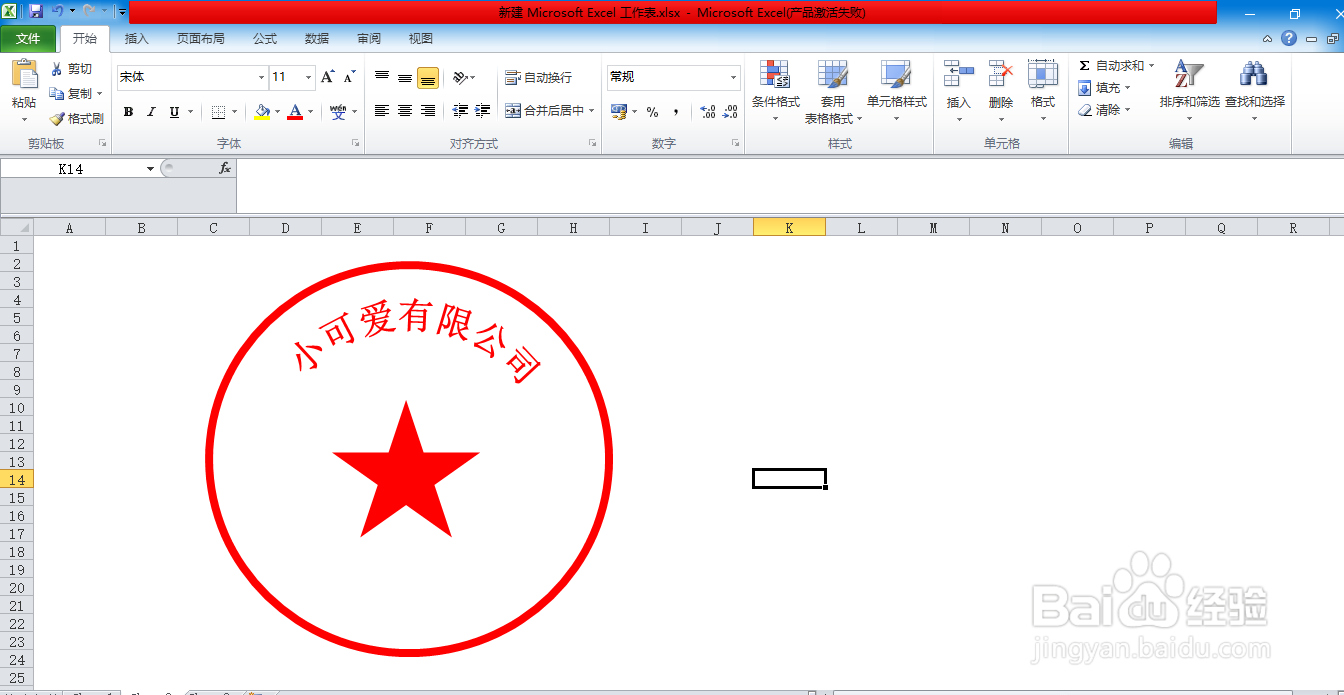The image size is (1344, 695).
Task: Switch to the 插入 ribbon tab
Action: [x=136, y=39]
